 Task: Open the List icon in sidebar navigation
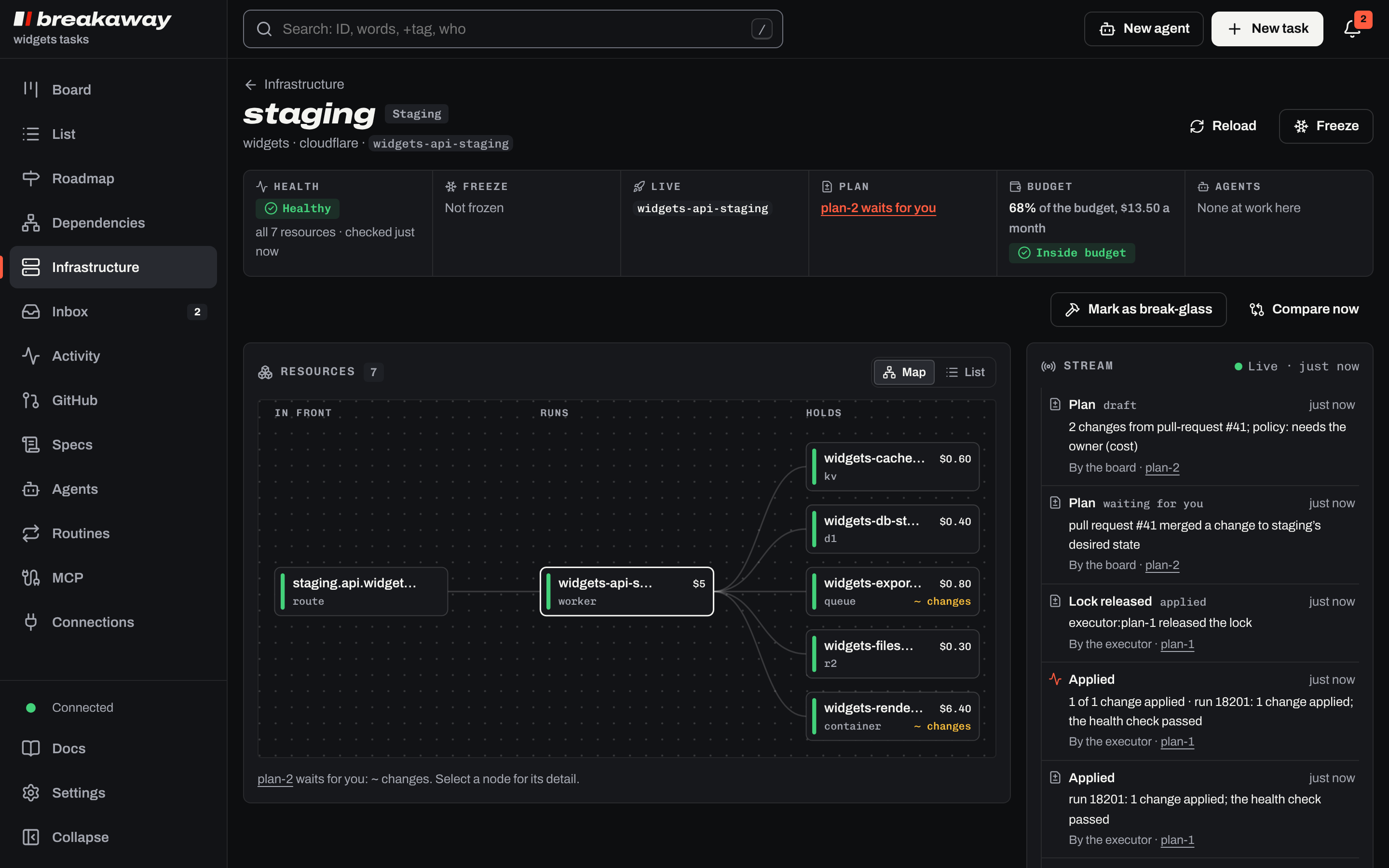(30, 134)
